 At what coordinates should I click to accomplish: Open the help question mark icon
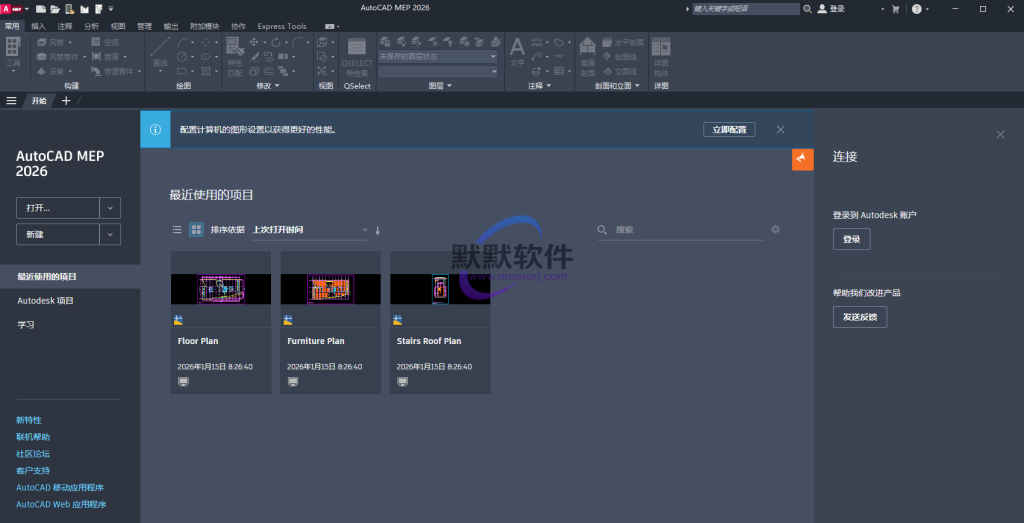click(916, 9)
